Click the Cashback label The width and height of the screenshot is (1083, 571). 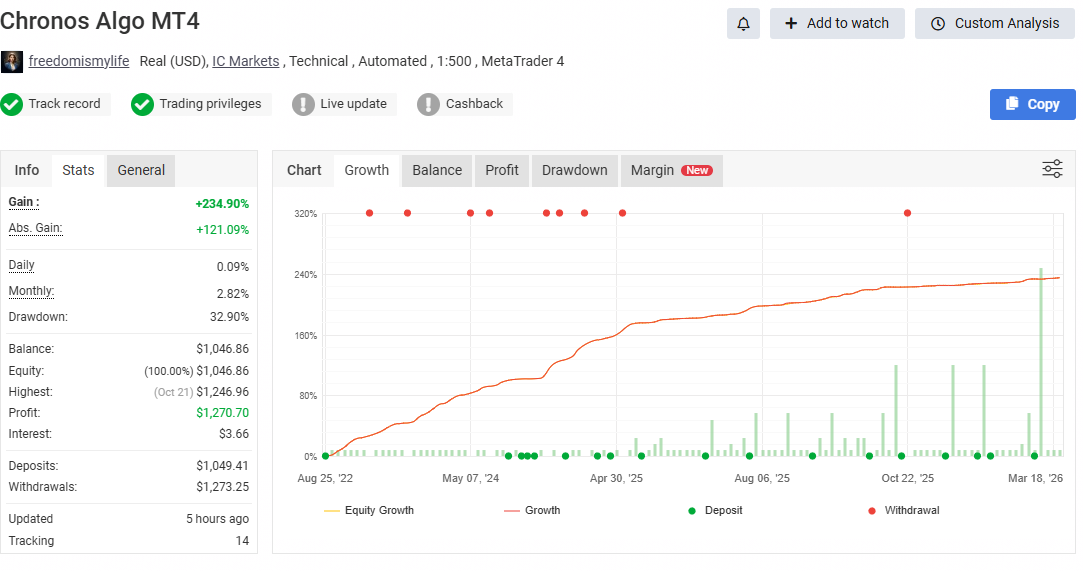[475, 104]
